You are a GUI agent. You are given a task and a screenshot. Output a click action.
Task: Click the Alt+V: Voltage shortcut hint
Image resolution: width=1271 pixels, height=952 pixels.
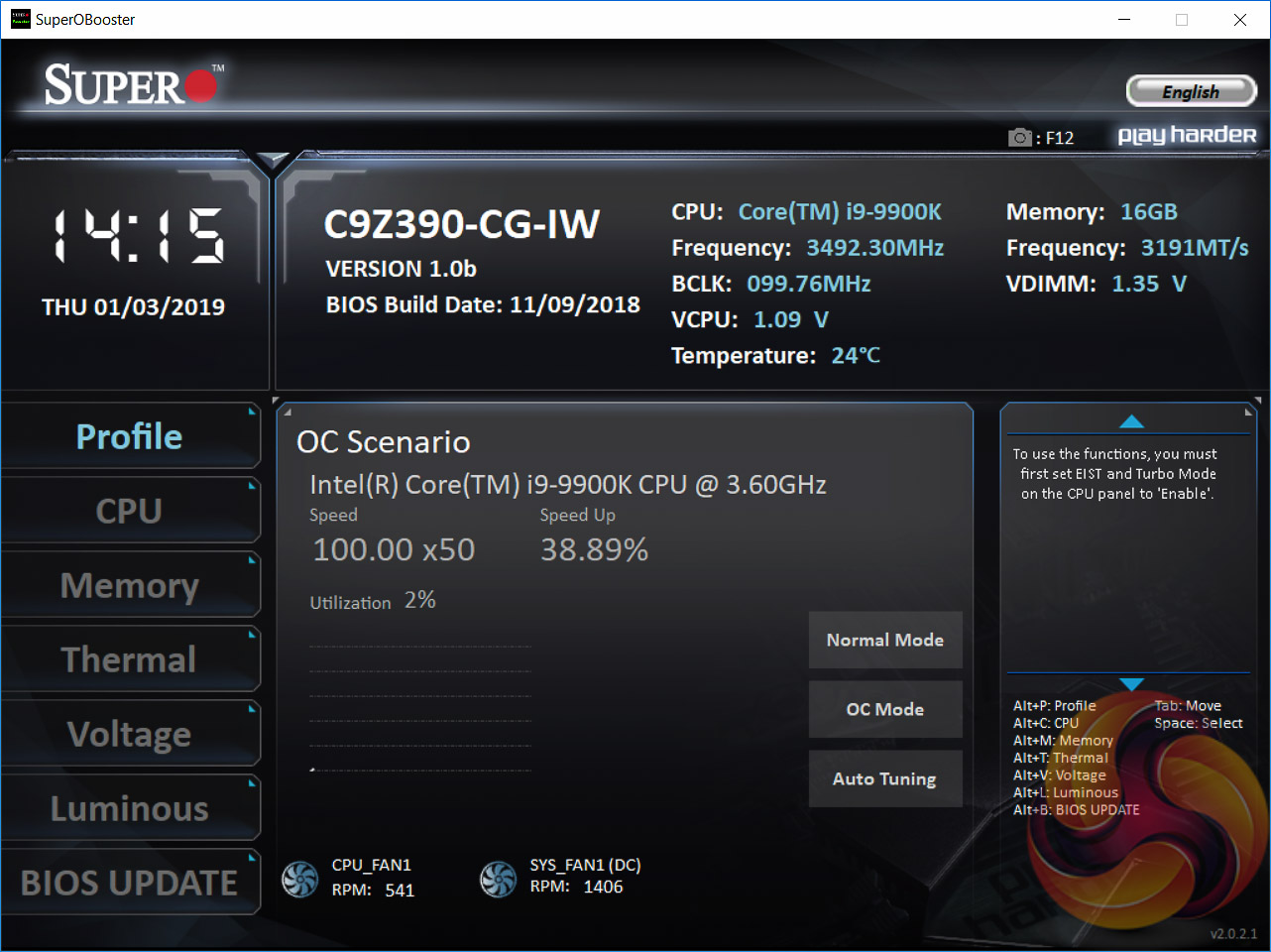(1060, 775)
